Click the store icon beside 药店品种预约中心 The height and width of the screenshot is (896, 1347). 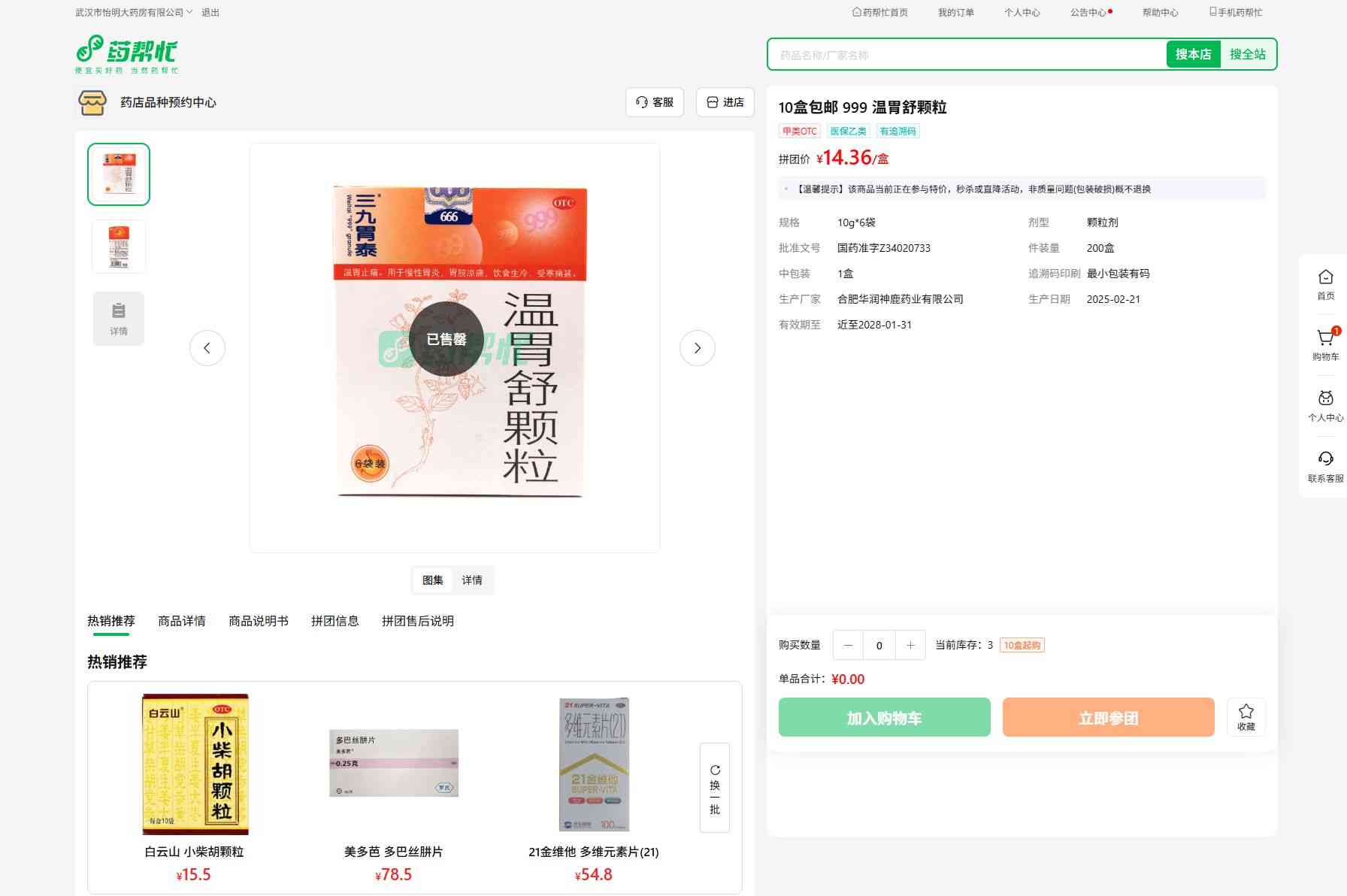tap(92, 102)
